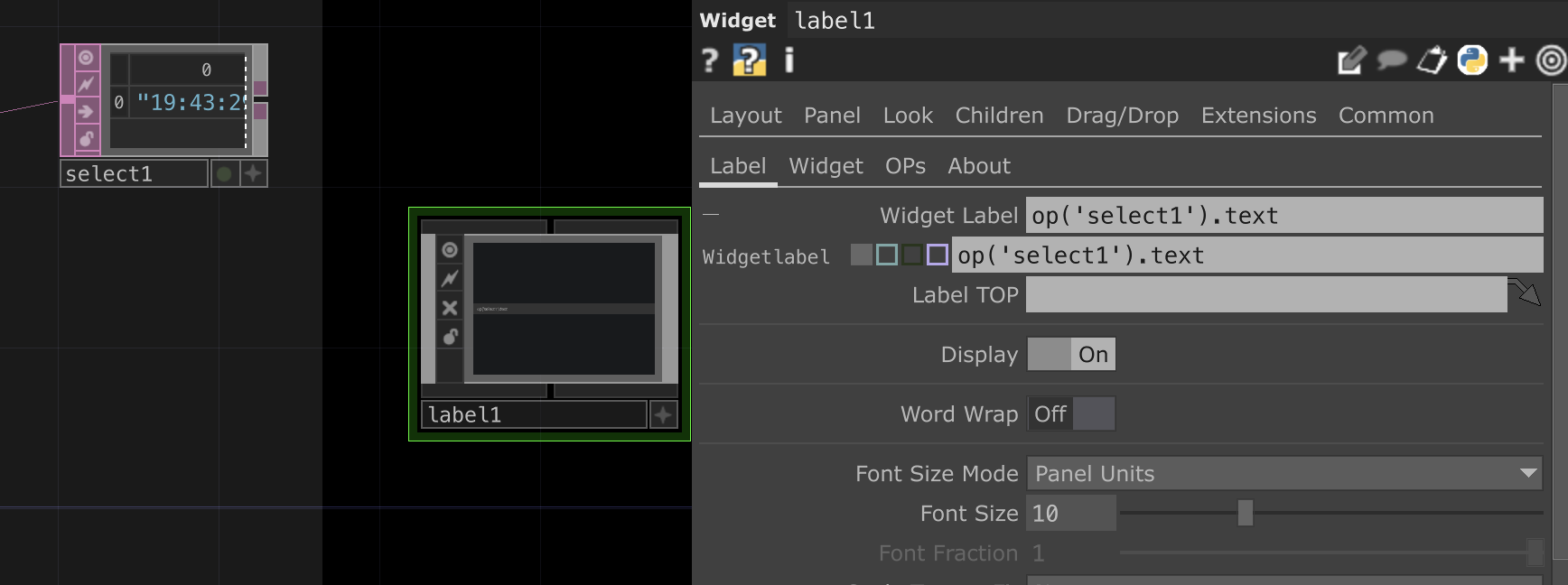The image size is (1568, 585).
Task: Open the Font Size Mode dropdown
Action: (1283, 474)
